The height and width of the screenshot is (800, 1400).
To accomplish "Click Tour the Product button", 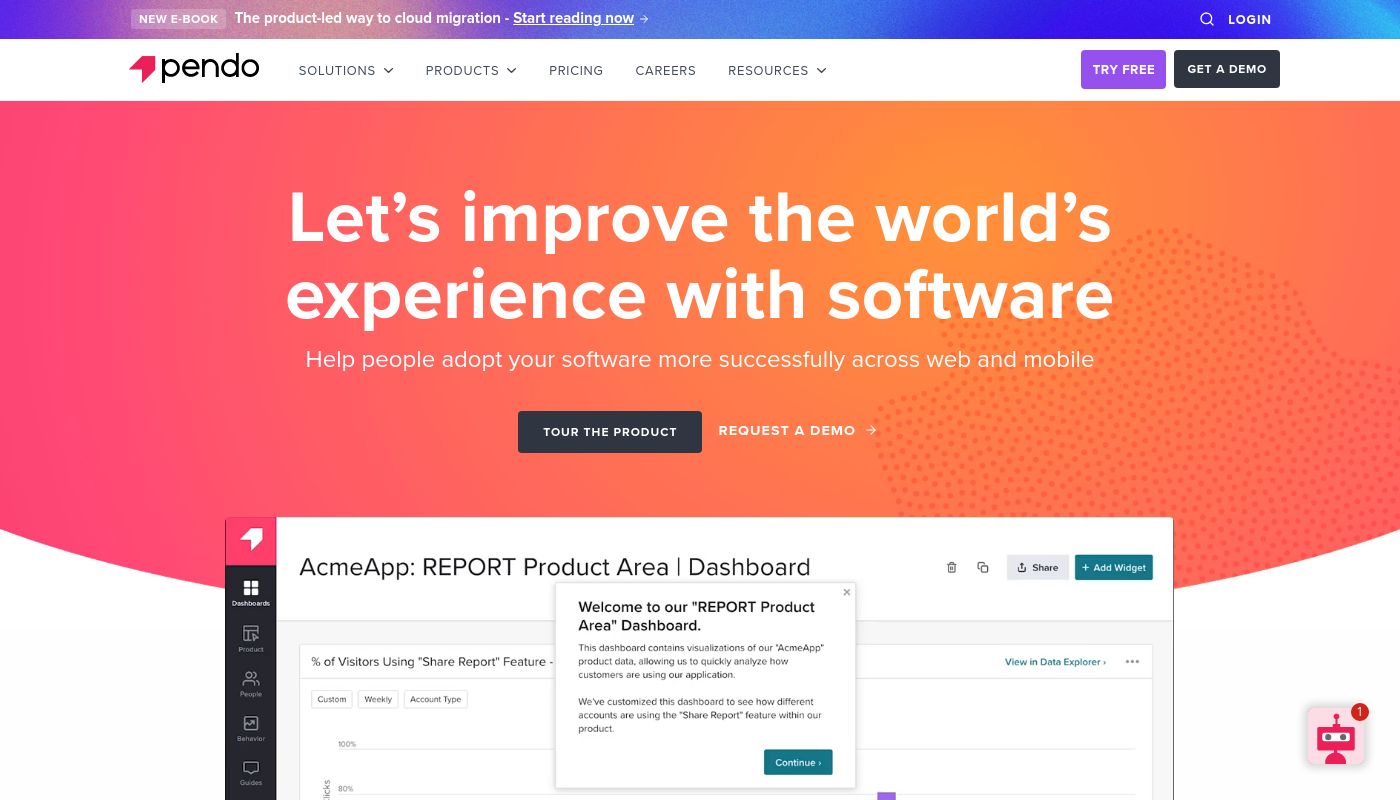I will (x=610, y=432).
